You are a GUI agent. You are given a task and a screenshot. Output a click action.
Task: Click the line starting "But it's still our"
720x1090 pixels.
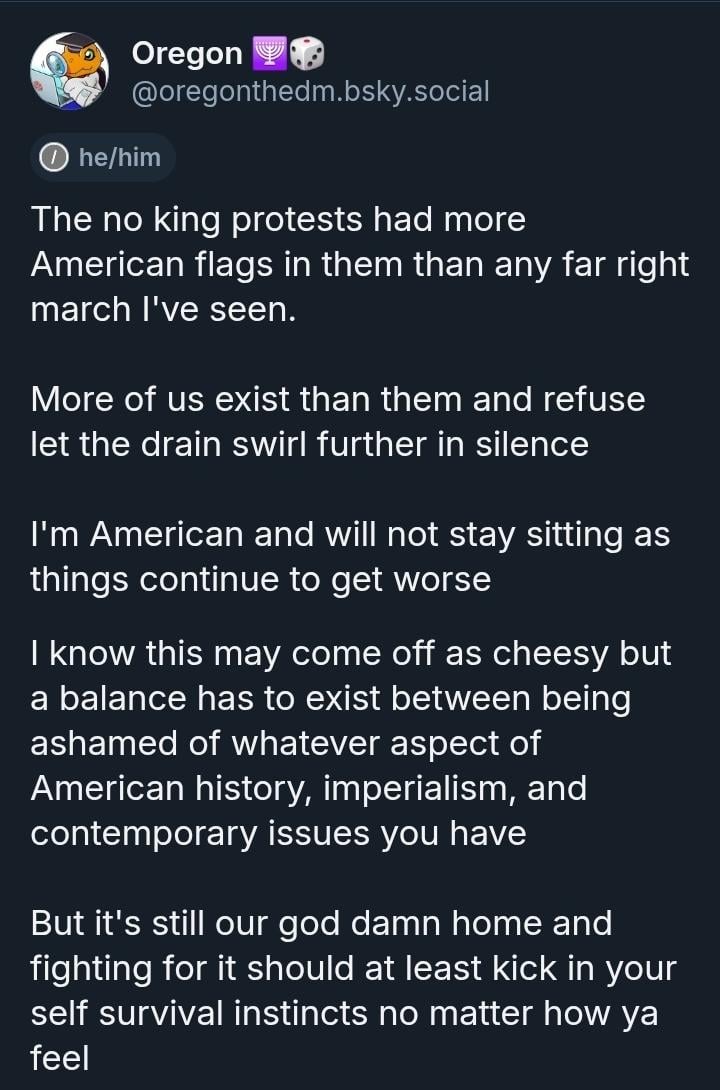[x=321, y=923]
